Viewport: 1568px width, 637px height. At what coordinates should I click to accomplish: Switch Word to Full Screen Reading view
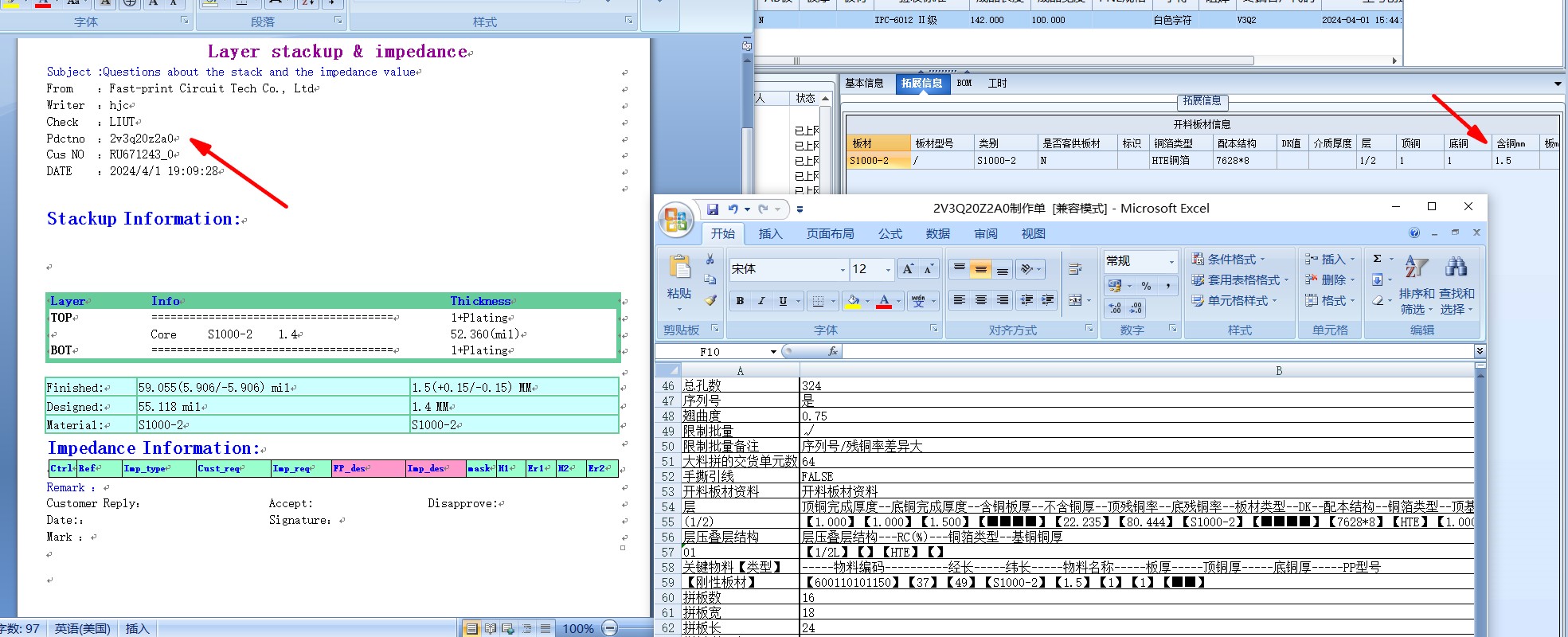(x=491, y=628)
